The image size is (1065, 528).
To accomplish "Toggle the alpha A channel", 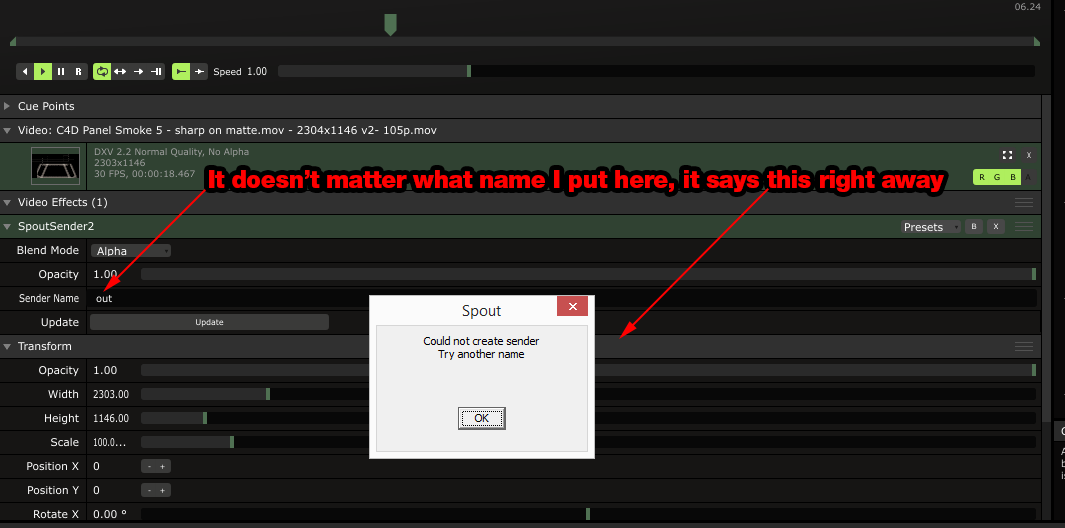I will coord(1028,178).
